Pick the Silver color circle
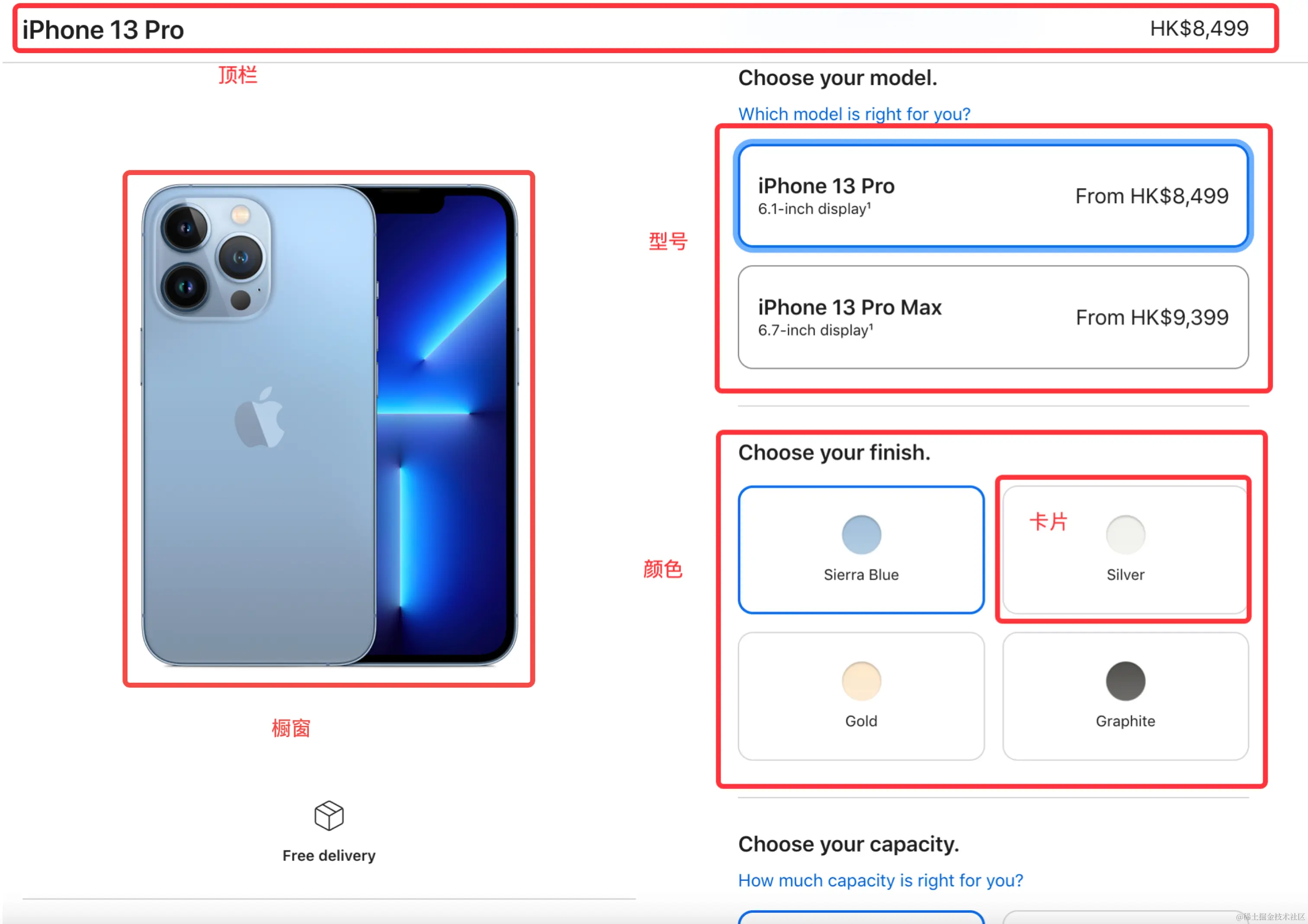The height and width of the screenshot is (924, 1308). 1125,534
